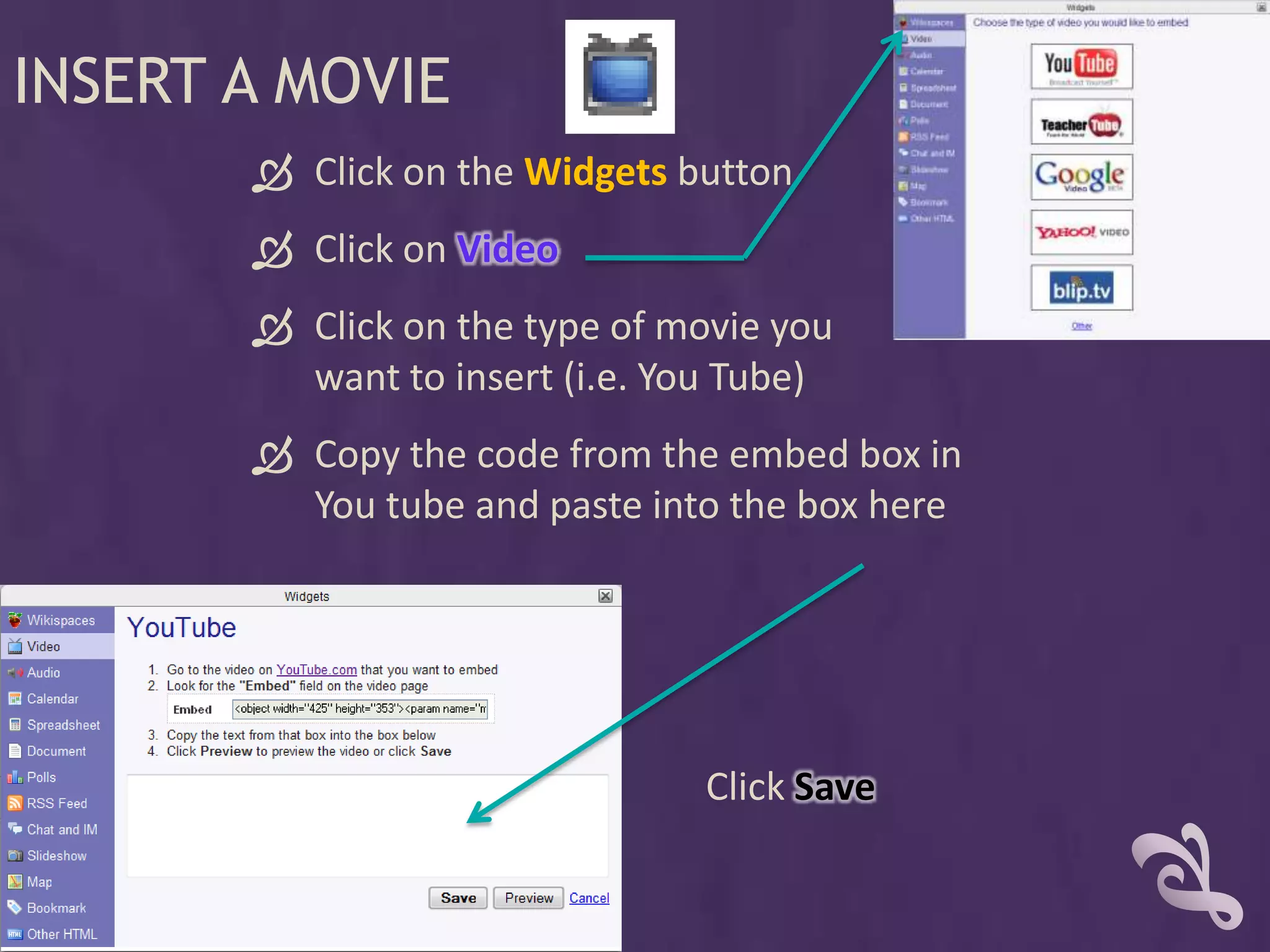The width and height of the screenshot is (1270, 952).
Task: Choose the TeacherTube logo option
Action: [1081, 122]
